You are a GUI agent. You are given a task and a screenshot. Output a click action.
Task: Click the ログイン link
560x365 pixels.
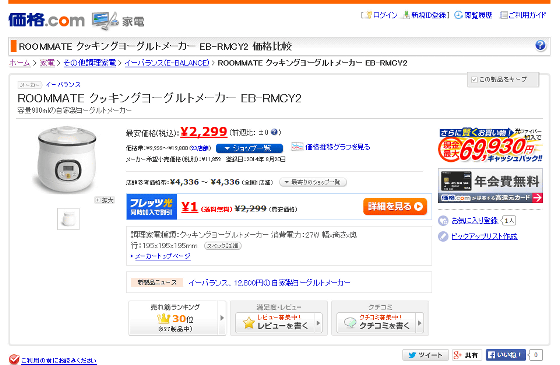click(x=385, y=15)
